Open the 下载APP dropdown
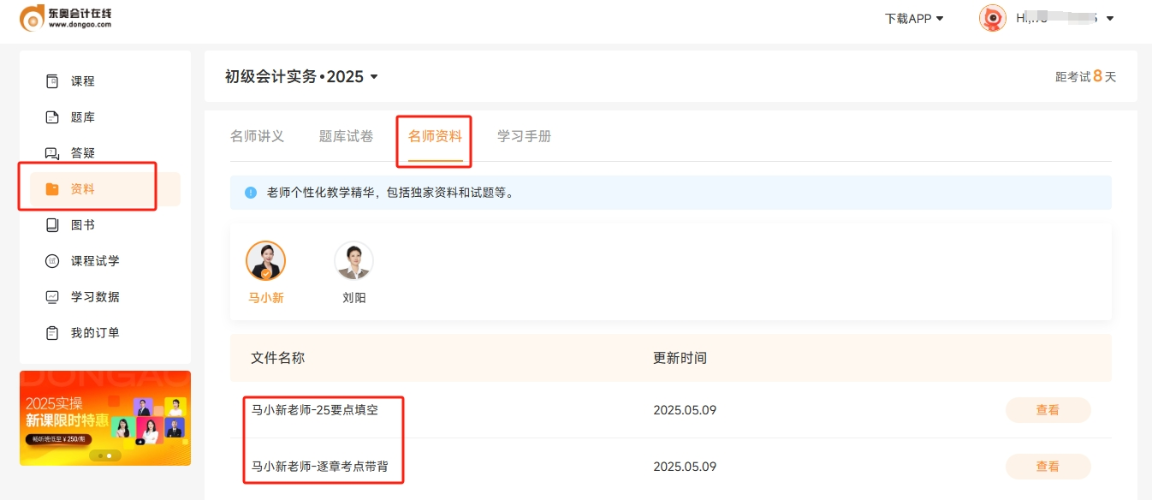 point(914,18)
